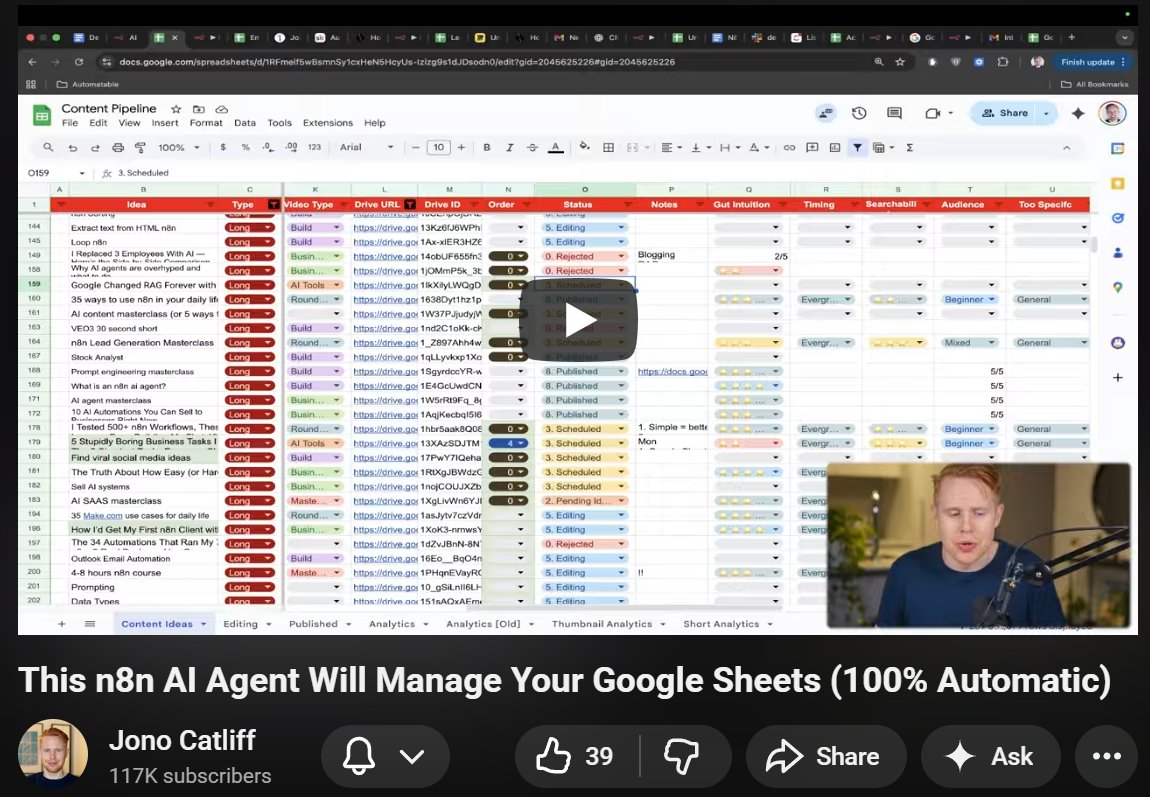Open the Sheets Format menu
1150x797 pixels.
206,122
